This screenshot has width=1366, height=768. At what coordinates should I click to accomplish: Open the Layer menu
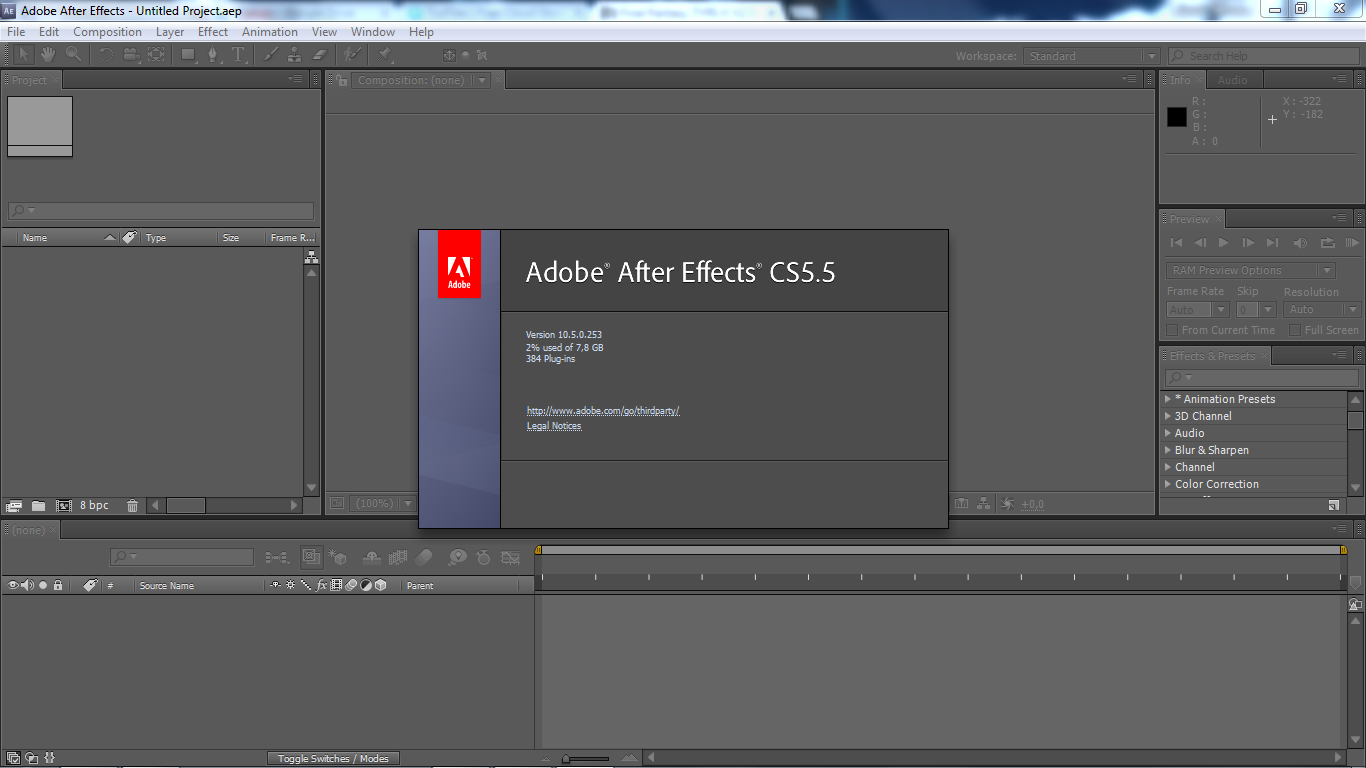pos(170,32)
